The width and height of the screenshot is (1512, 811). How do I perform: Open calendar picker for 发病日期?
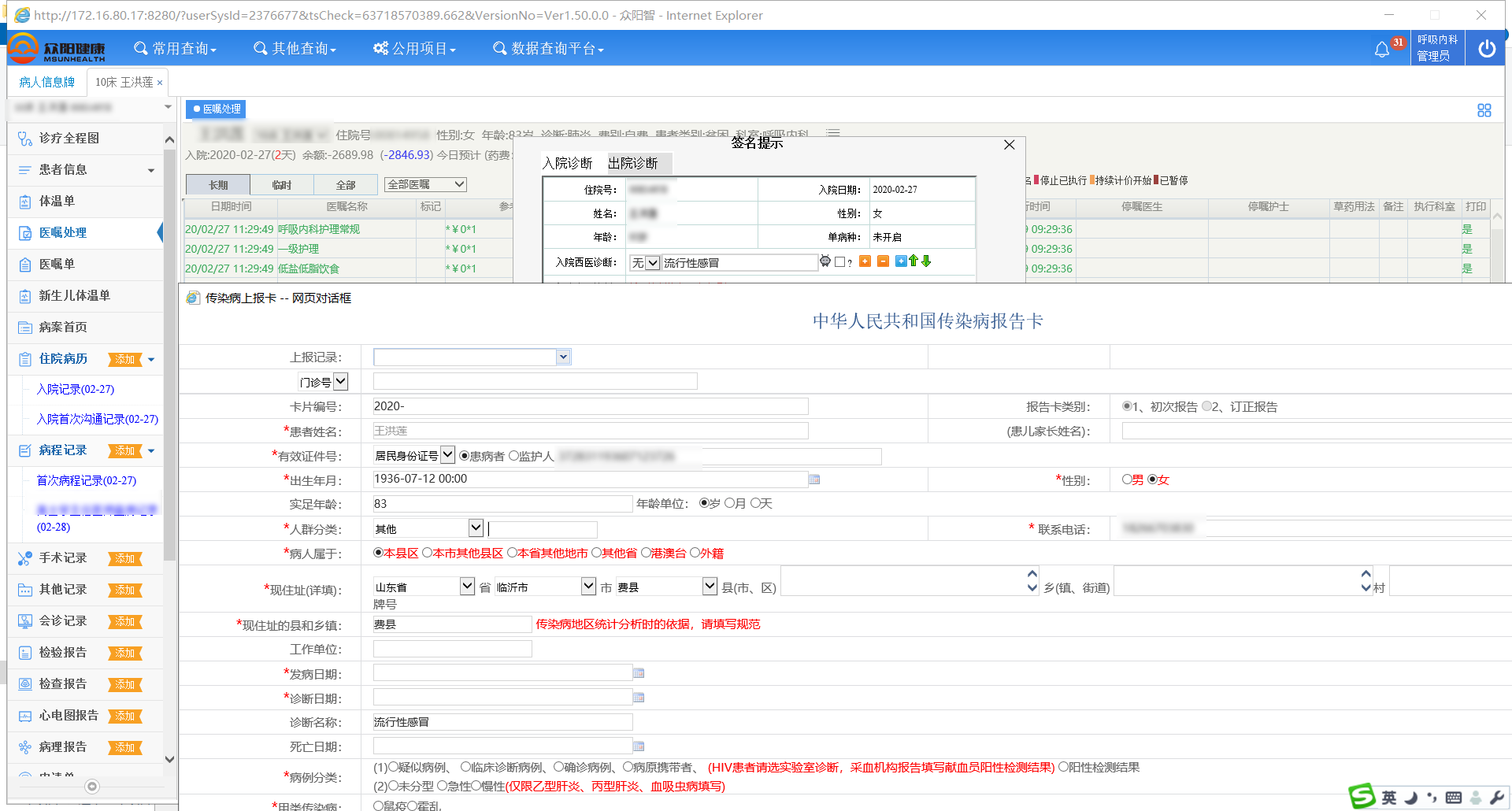tap(639, 673)
